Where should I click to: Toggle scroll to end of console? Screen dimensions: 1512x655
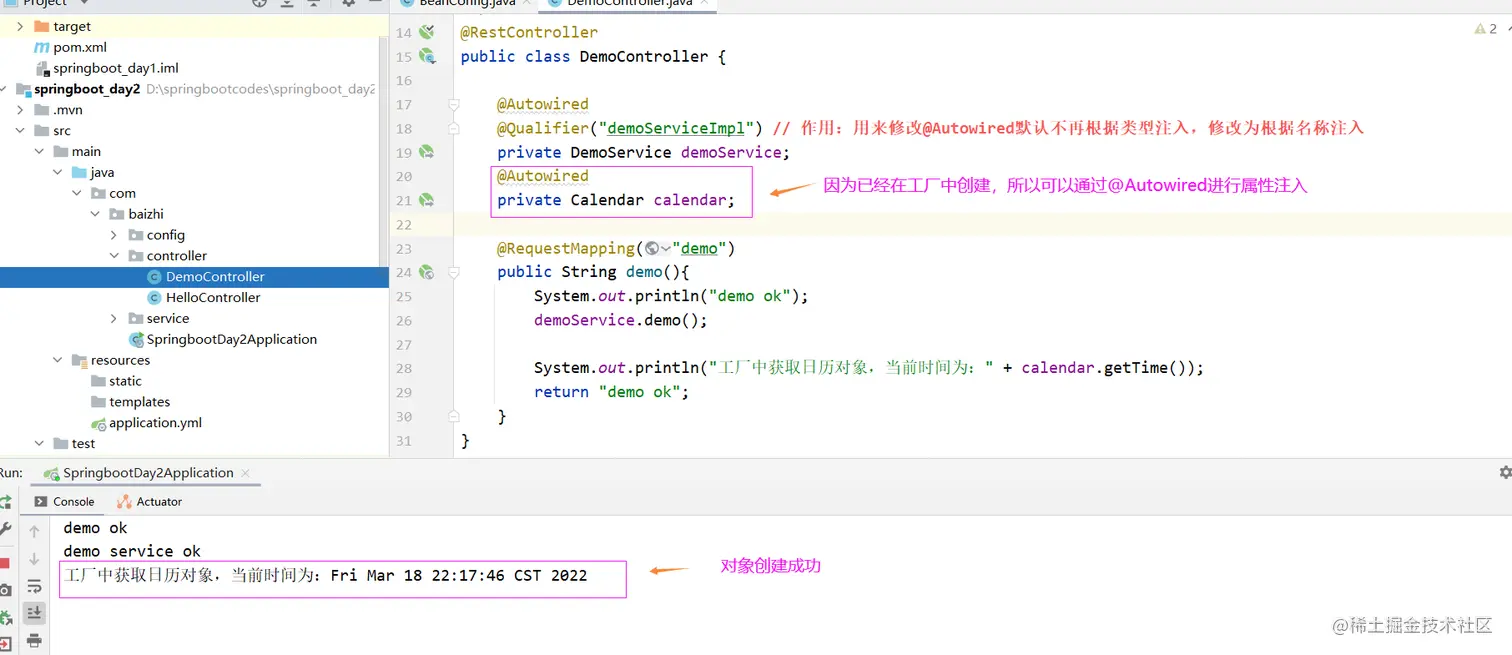pos(34,613)
